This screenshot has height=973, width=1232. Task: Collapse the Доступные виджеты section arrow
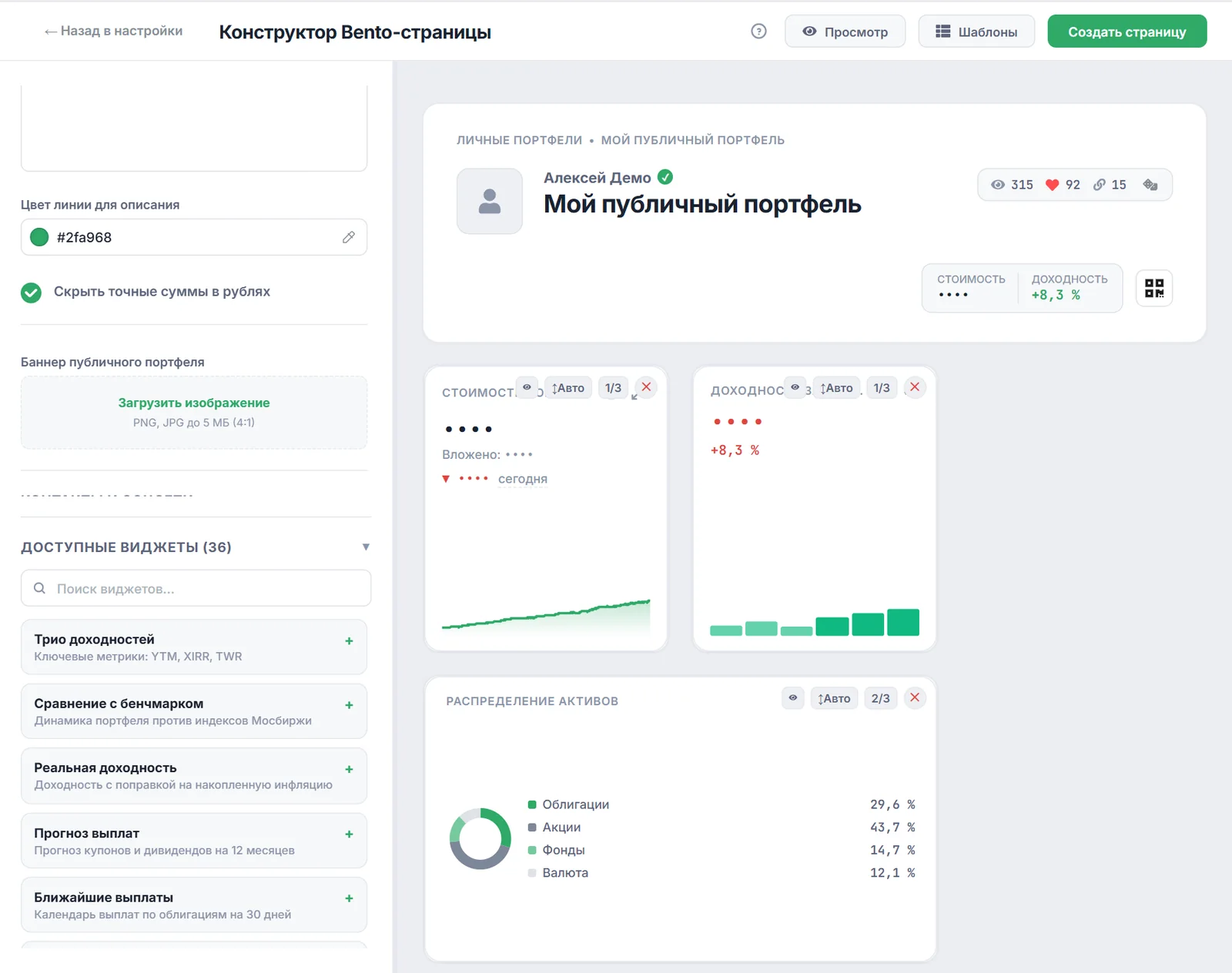[x=366, y=547]
